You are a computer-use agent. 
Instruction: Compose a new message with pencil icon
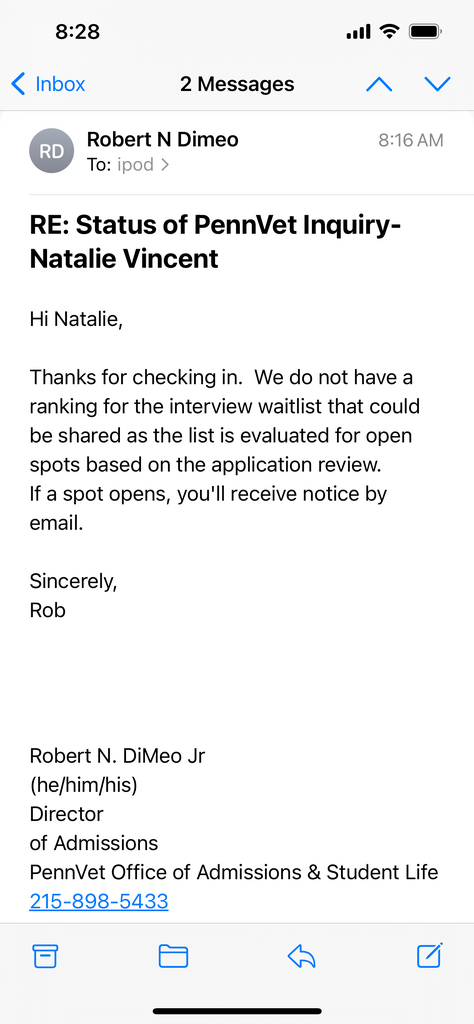pos(430,956)
